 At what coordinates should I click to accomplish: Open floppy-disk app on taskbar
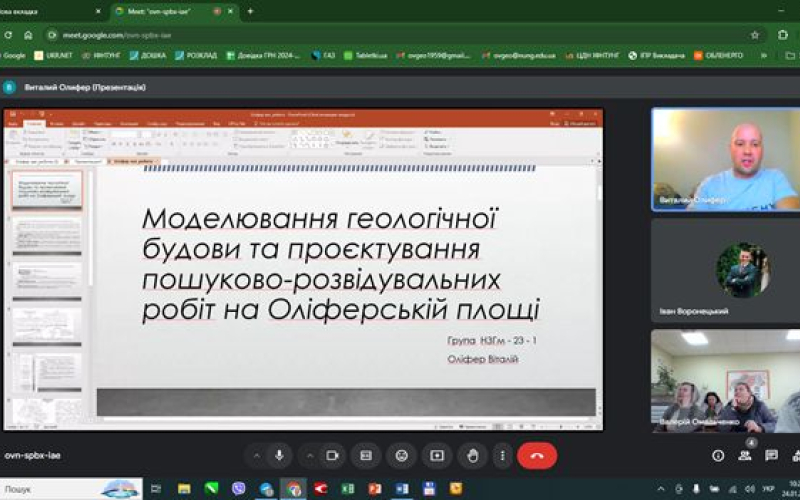point(429,489)
